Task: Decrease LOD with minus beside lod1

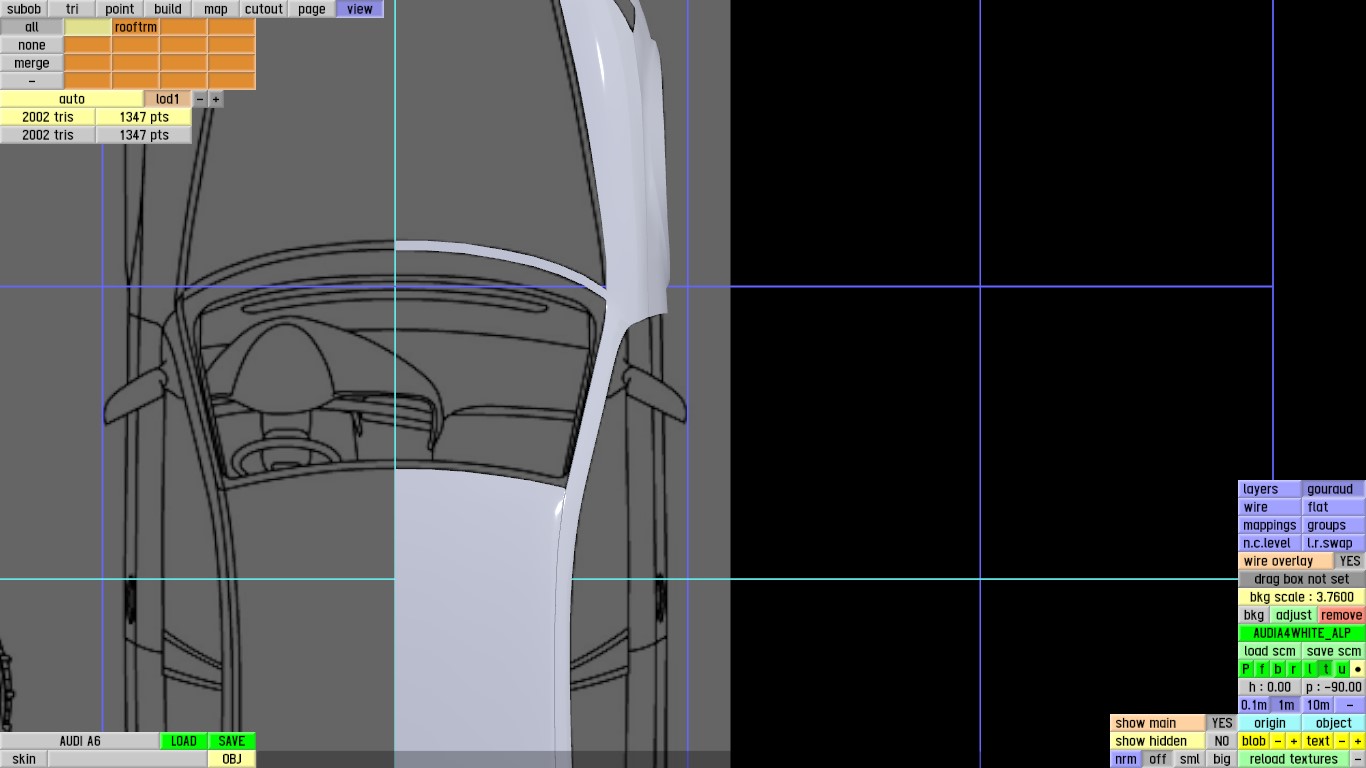Action: click(200, 99)
